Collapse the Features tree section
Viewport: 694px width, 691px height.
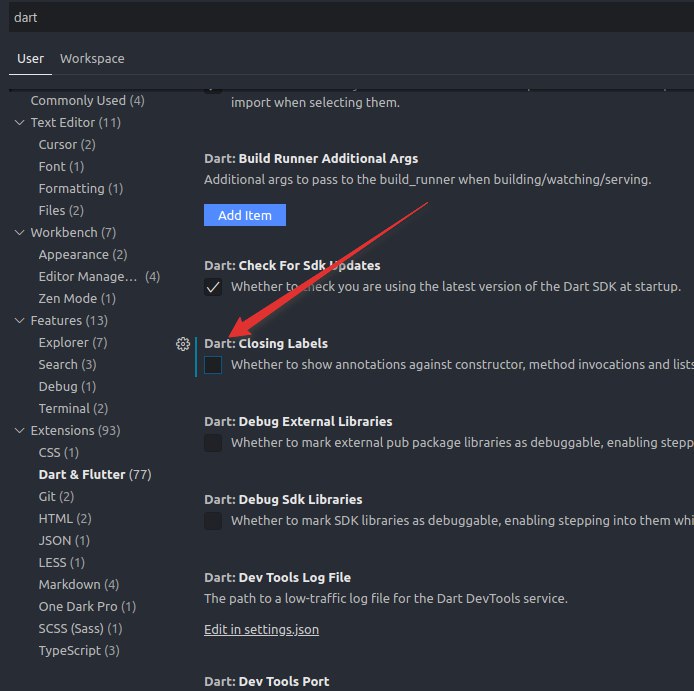point(19,320)
